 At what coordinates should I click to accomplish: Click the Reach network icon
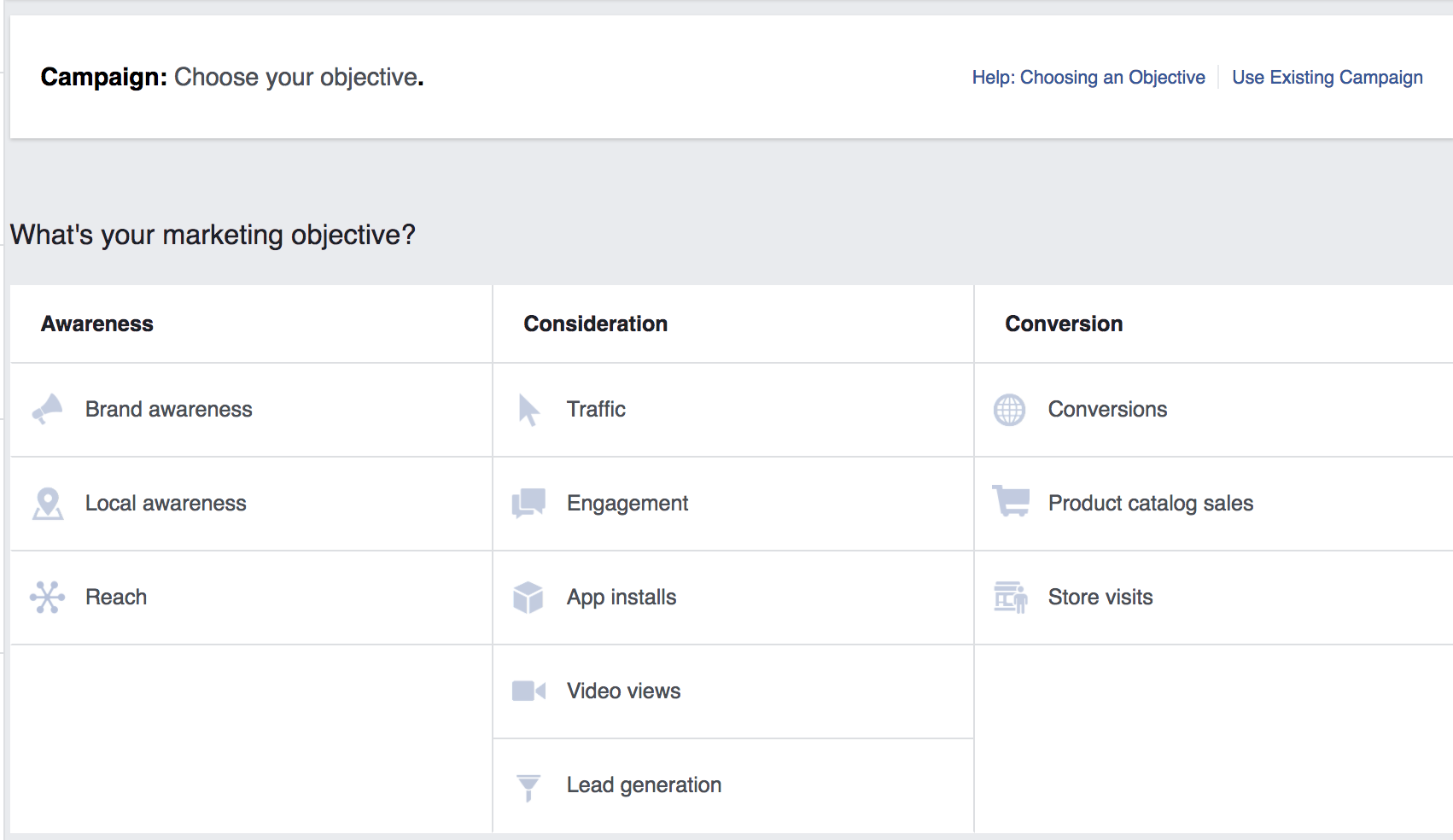pos(49,597)
